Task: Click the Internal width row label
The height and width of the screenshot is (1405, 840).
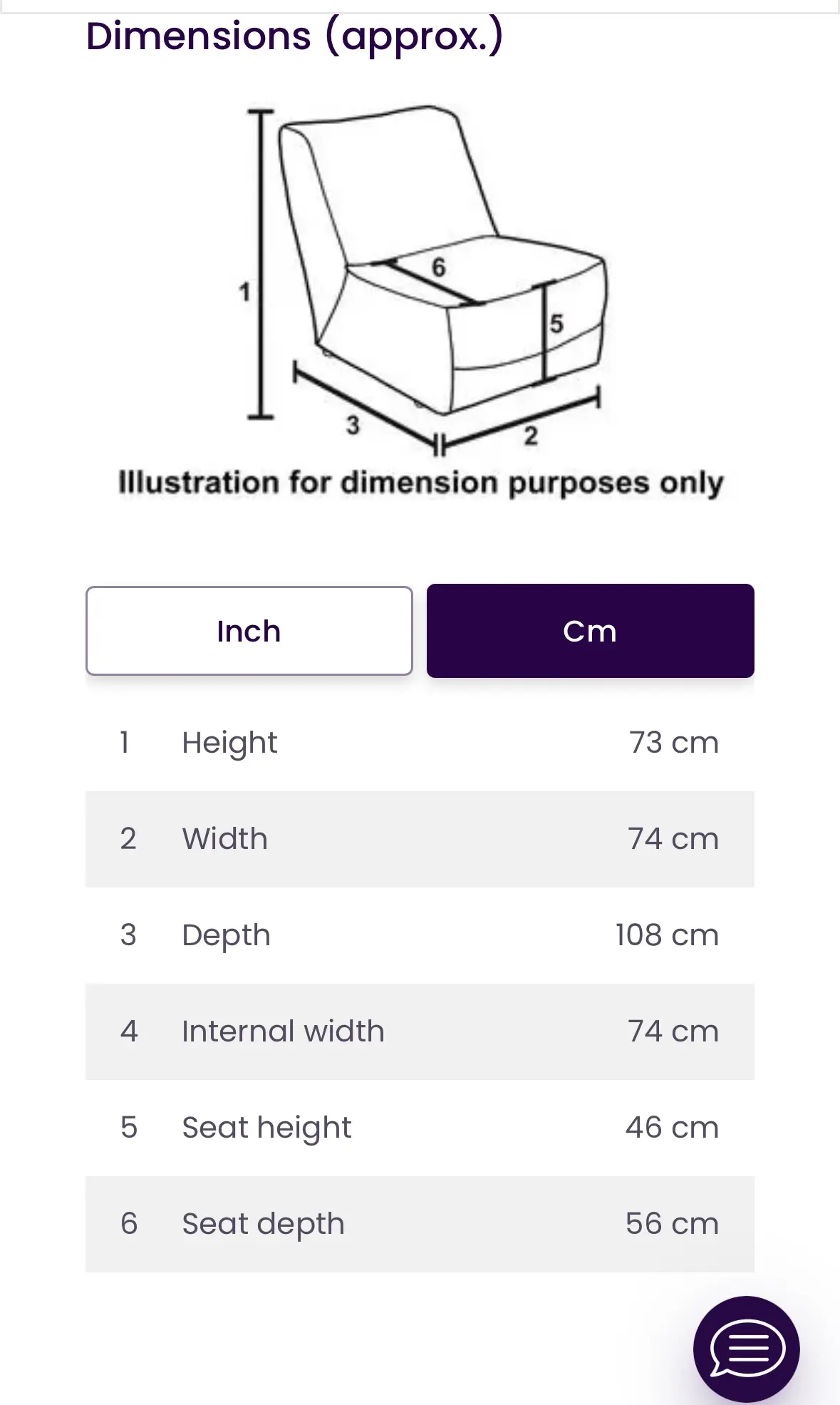Action: point(283,1031)
